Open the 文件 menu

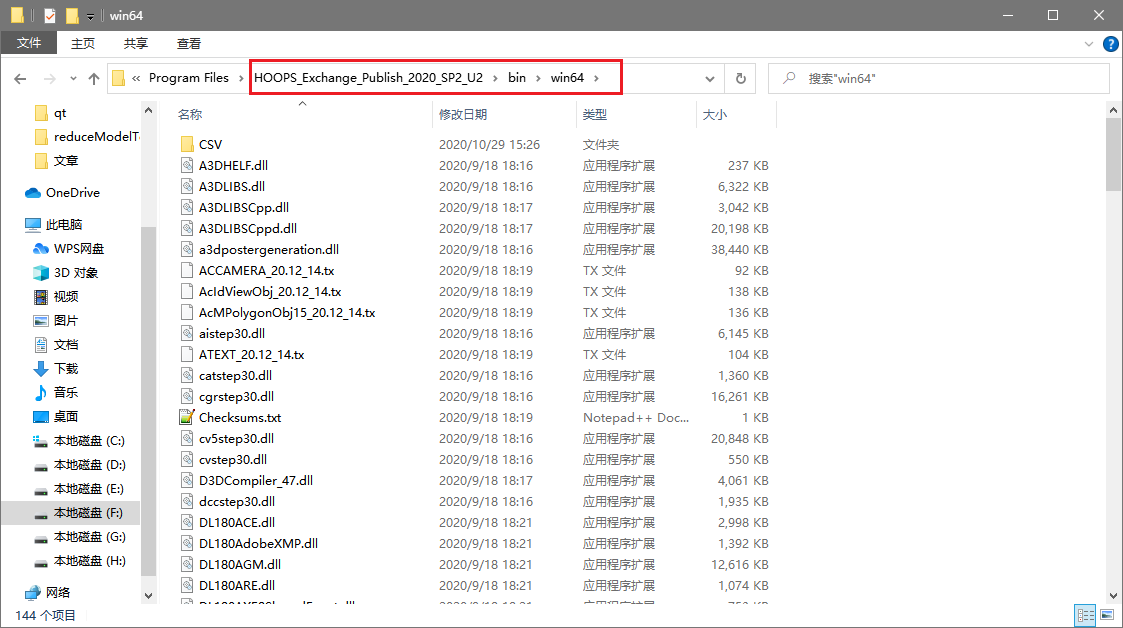click(x=29, y=44)
